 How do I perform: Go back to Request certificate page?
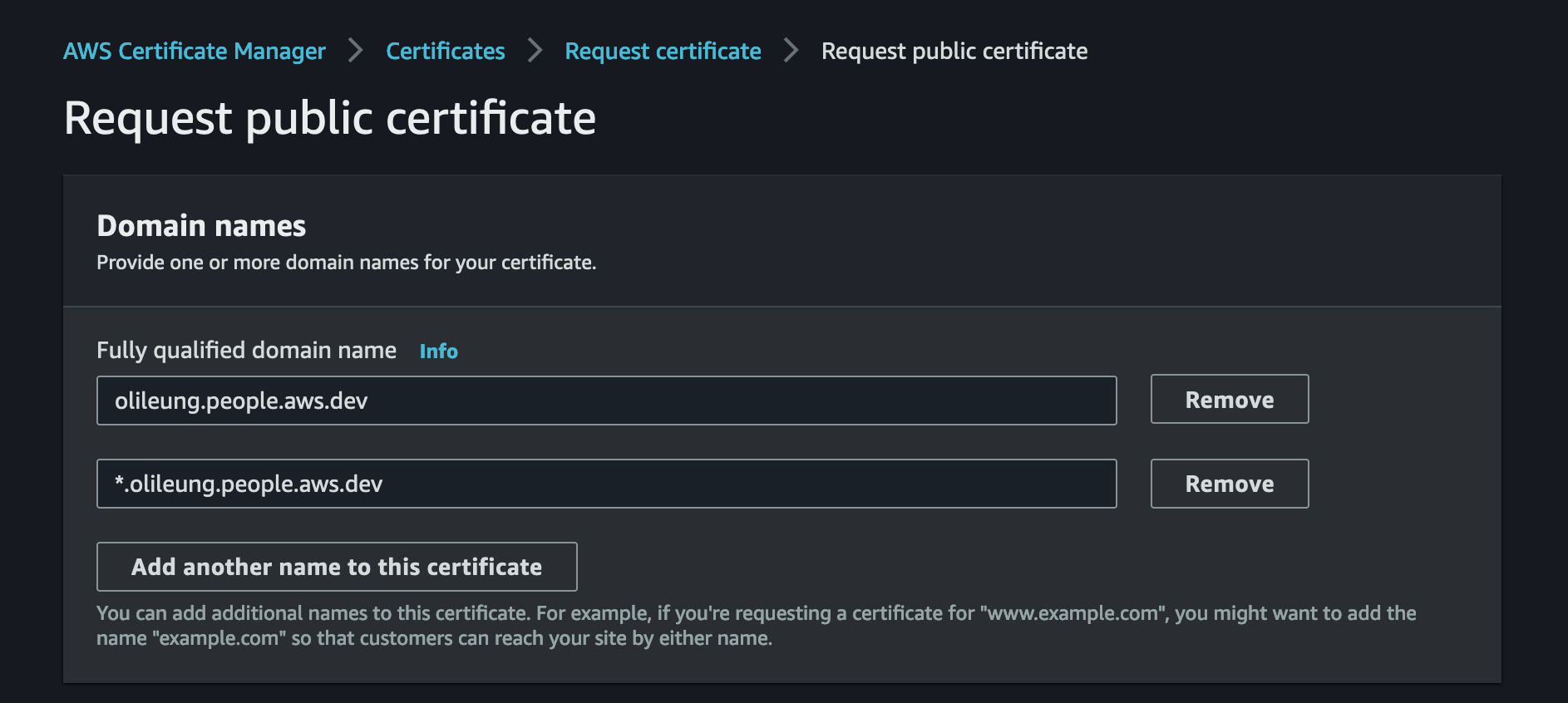(x=663, y=51)
